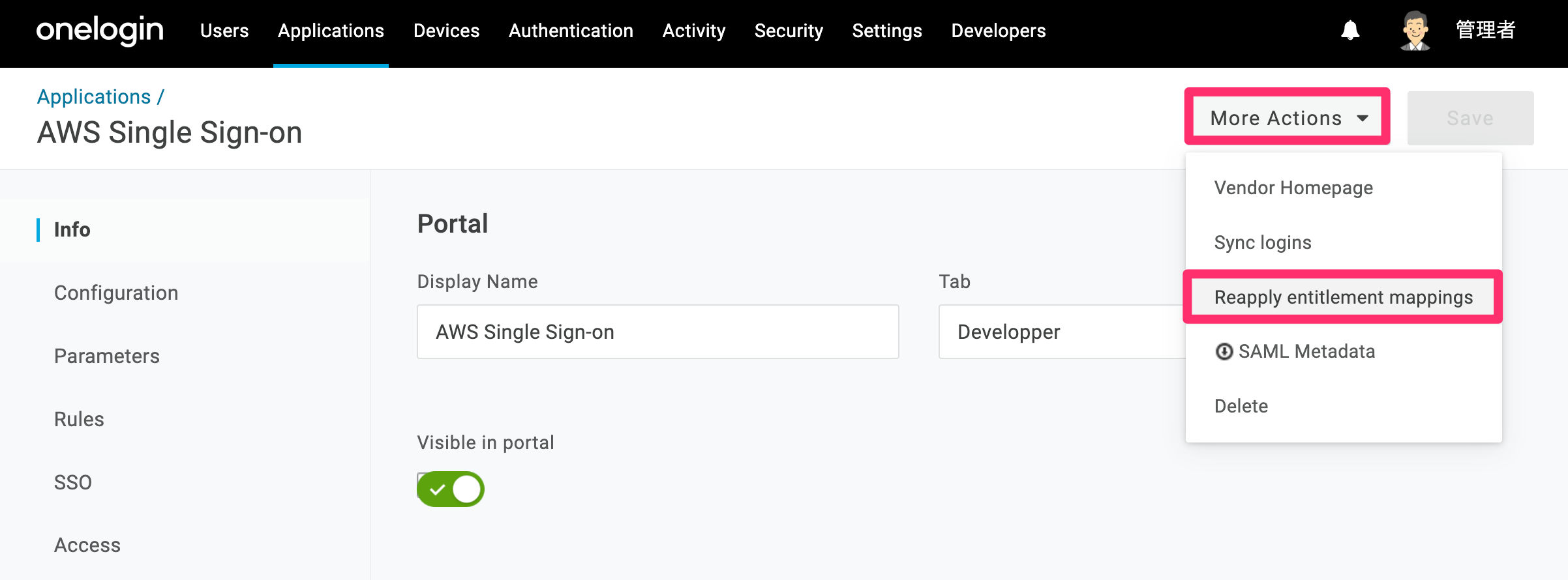The image size is (1568, 580).
Task: Select Reapply entitlement mappings
Action: coord(1343,297)
